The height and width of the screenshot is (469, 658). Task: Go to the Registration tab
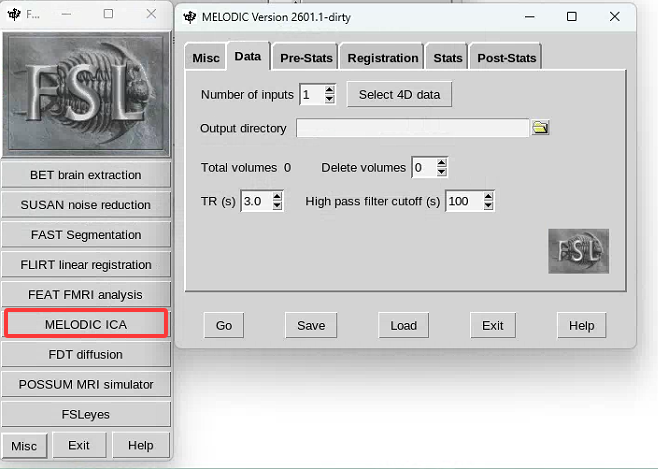[x=382, y=57]
